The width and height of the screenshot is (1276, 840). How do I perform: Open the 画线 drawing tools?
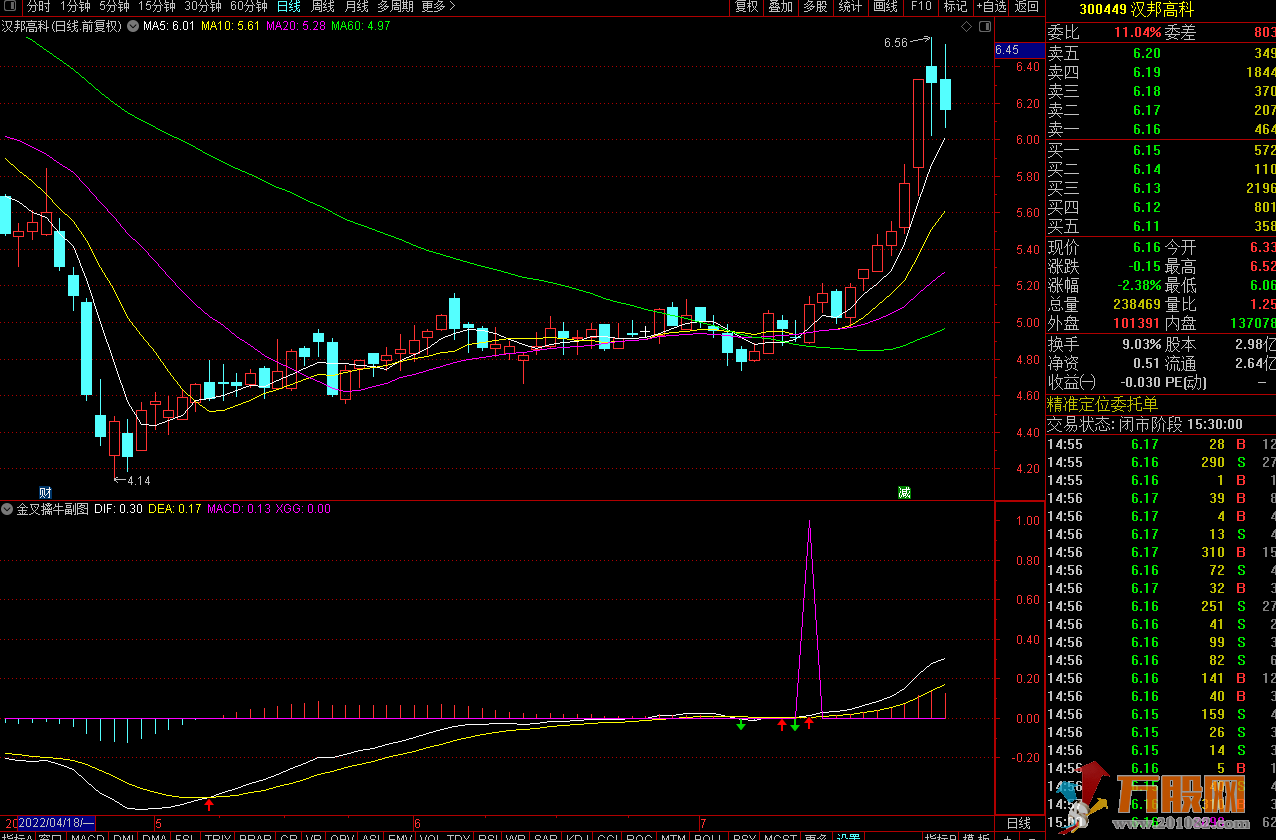[885, 7]
